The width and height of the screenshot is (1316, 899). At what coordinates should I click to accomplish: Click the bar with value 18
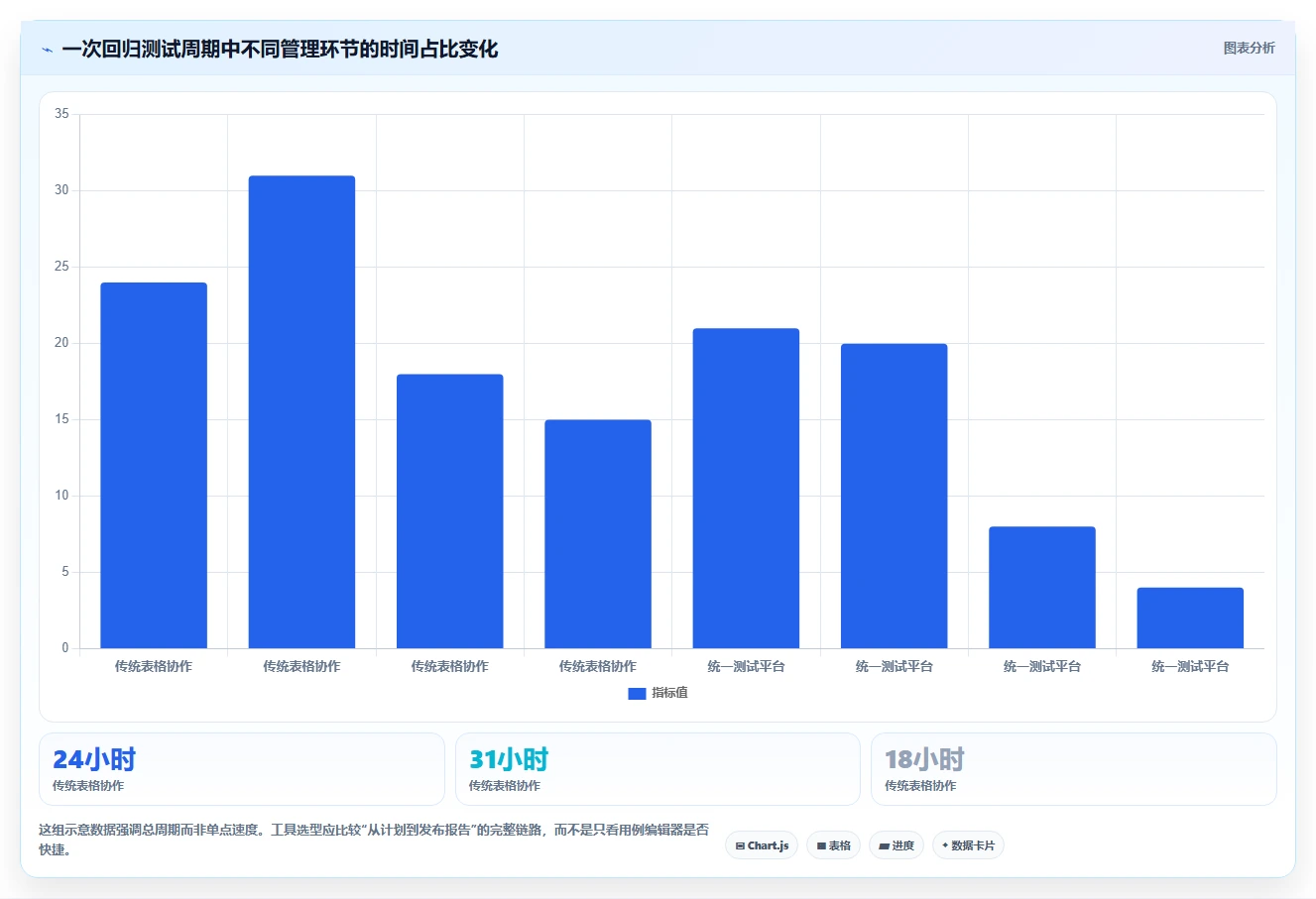pyautogui.click(x=450, y=511)
